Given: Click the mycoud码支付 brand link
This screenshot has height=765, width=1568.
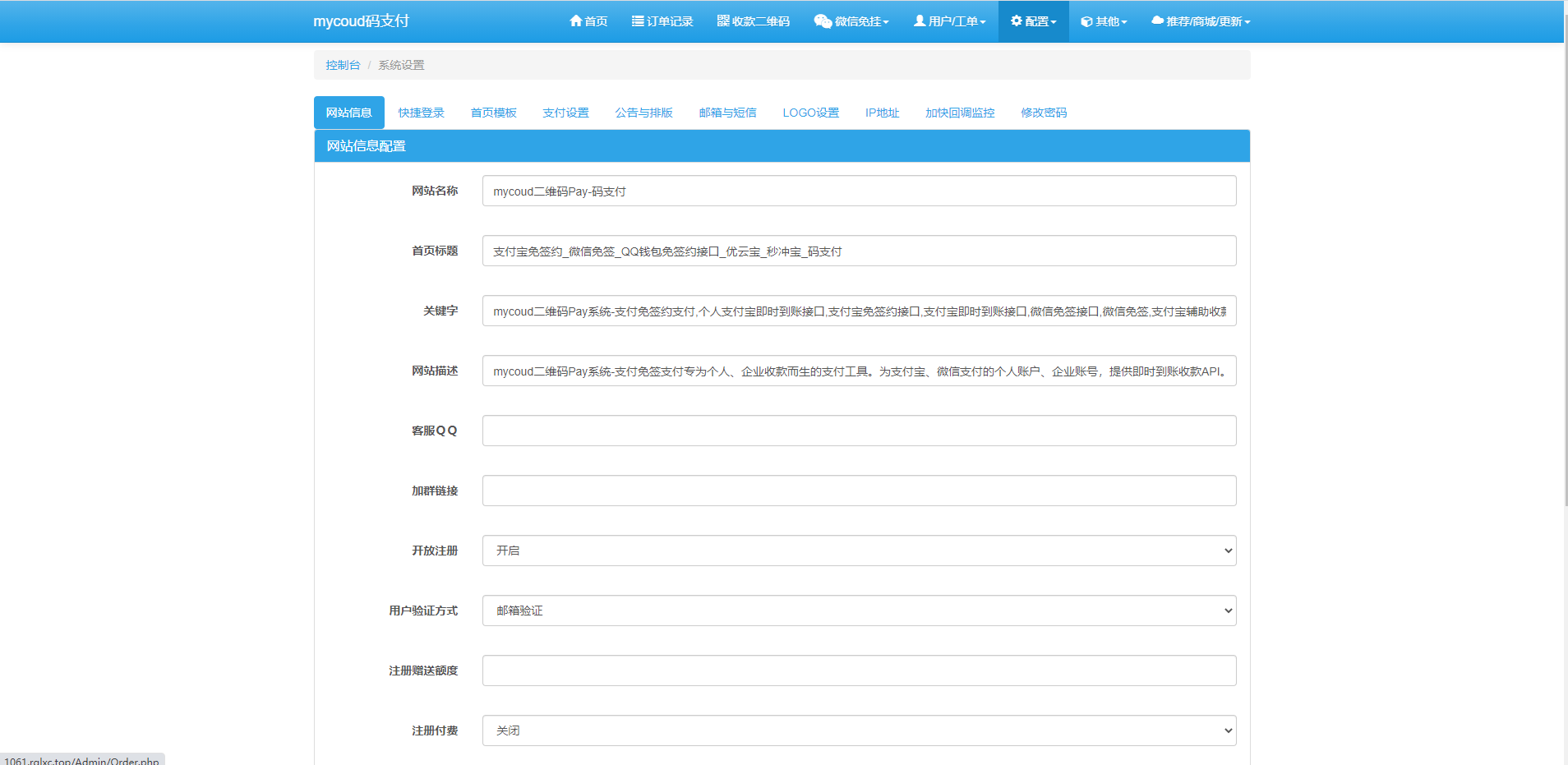Looking at the screenshot, I should coord(361,21).
